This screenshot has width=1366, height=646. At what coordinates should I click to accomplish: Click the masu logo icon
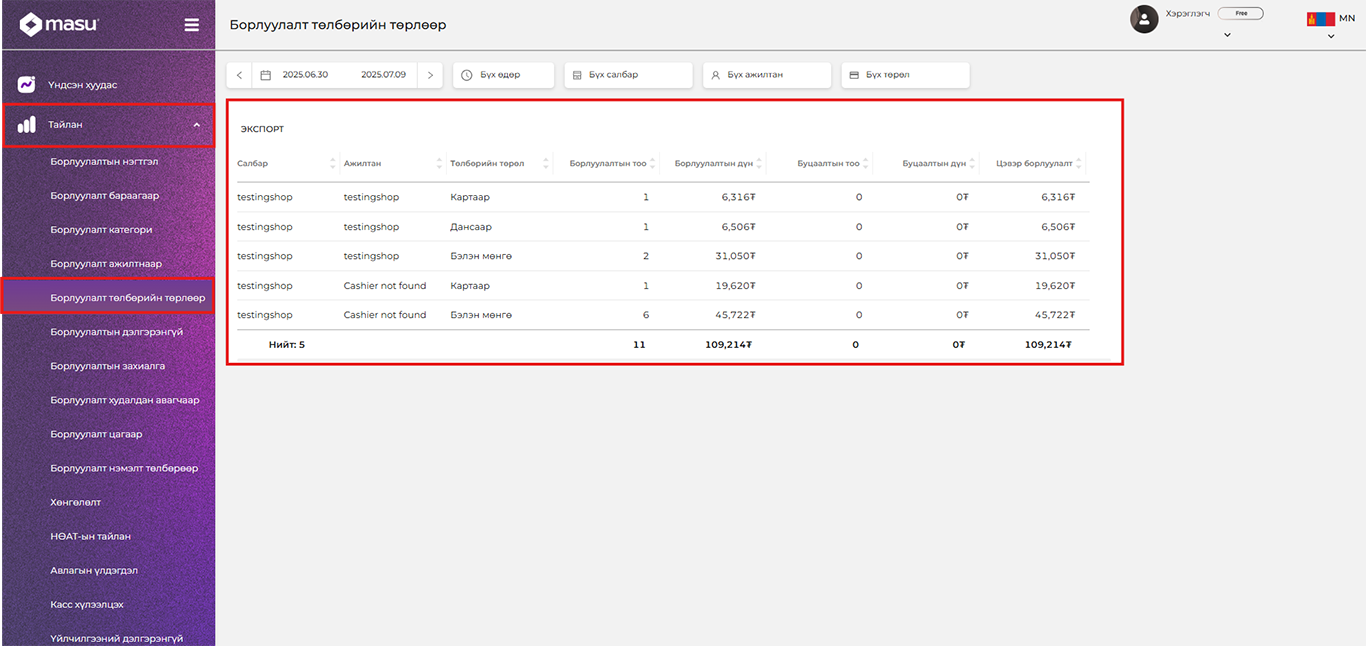tap(31, 25)
